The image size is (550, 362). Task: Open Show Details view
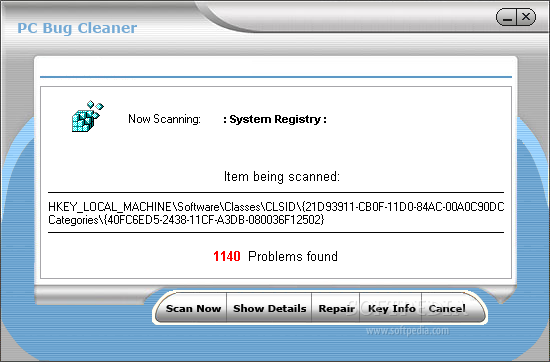click(269, 308)
